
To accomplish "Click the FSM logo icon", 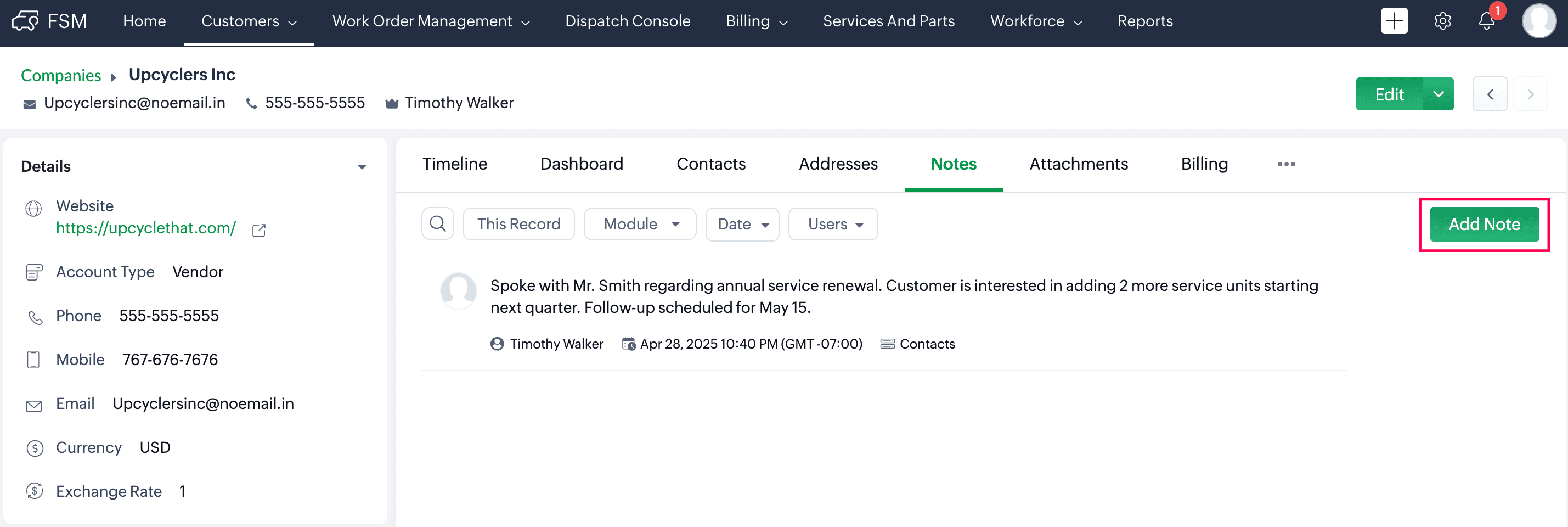I will coord(25,21).
